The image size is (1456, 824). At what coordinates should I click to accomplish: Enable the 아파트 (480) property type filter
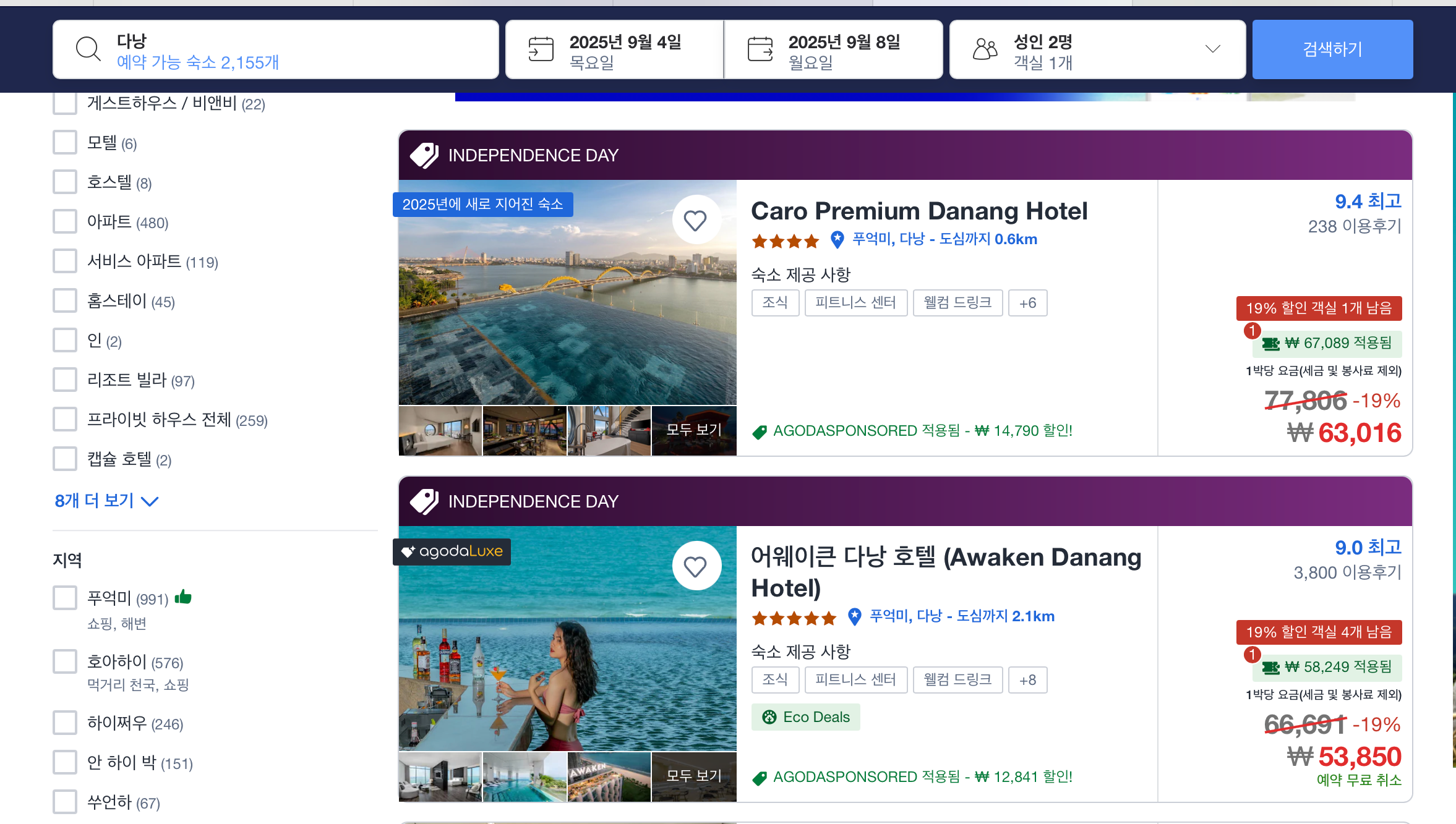click(65, 222)
